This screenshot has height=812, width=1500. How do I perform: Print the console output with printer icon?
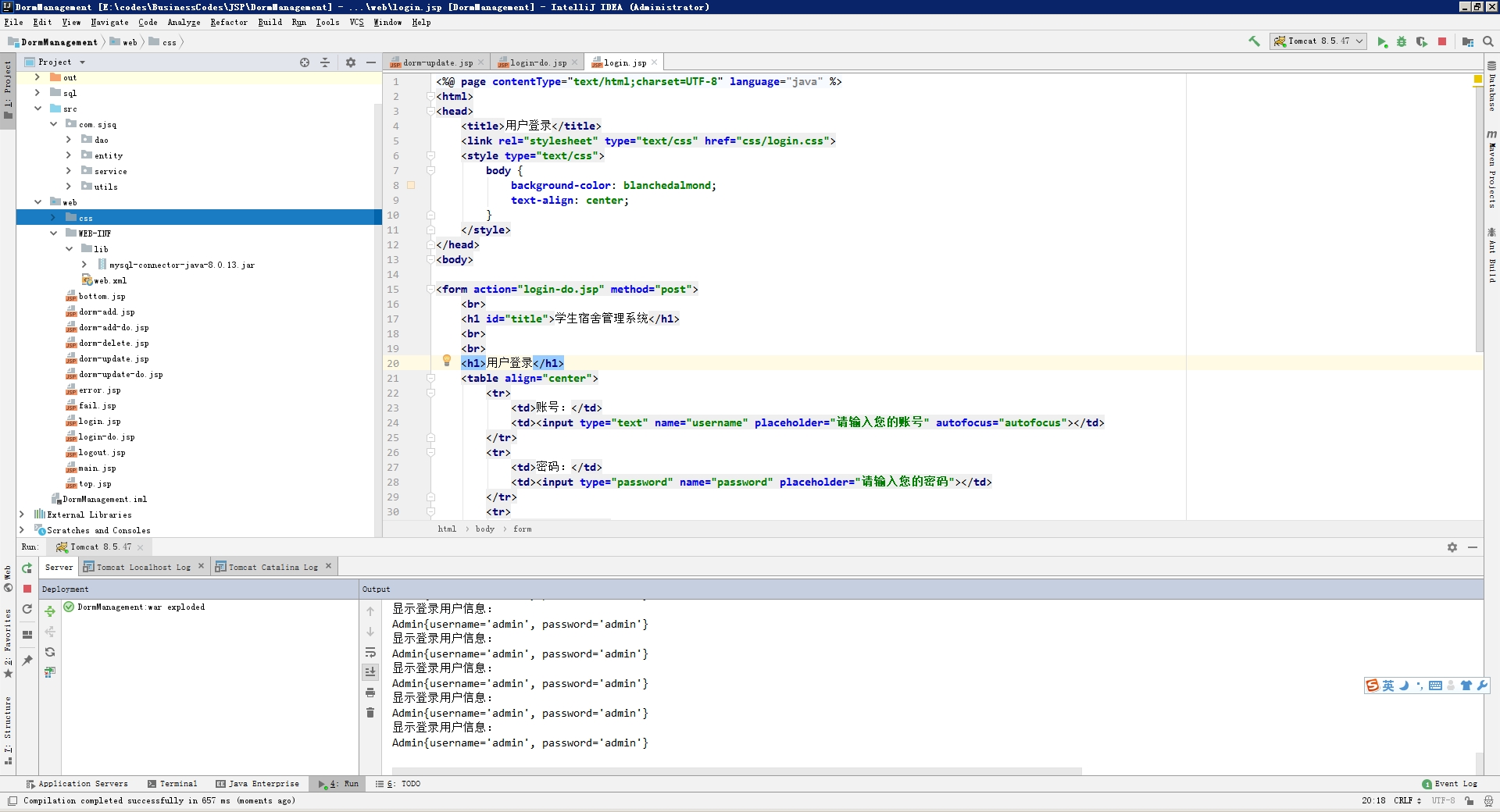pos(370,693)
